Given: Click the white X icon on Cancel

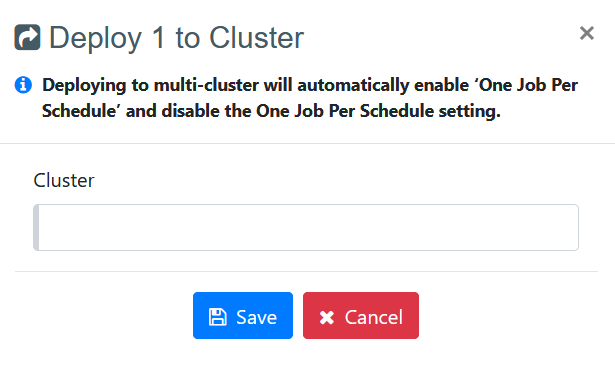Looking at the screenshot, I should point(326,317).
